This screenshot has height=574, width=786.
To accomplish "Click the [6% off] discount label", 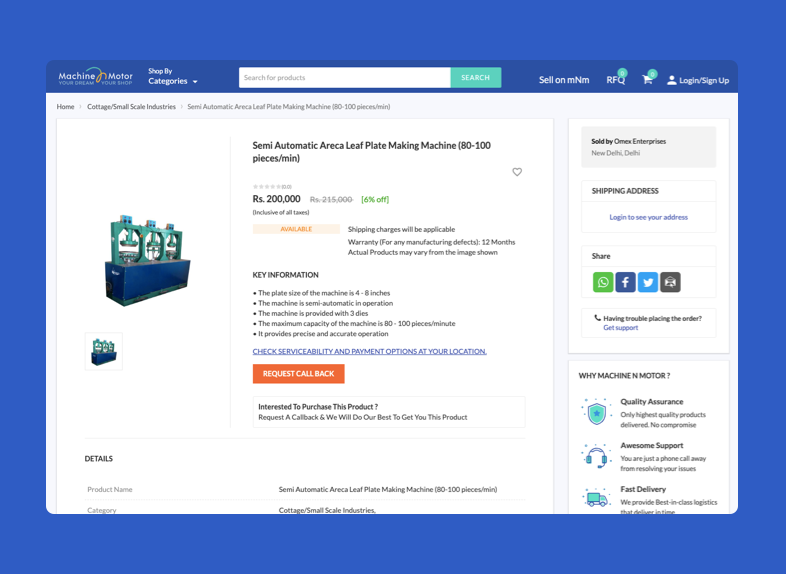I will coord(374,200).
